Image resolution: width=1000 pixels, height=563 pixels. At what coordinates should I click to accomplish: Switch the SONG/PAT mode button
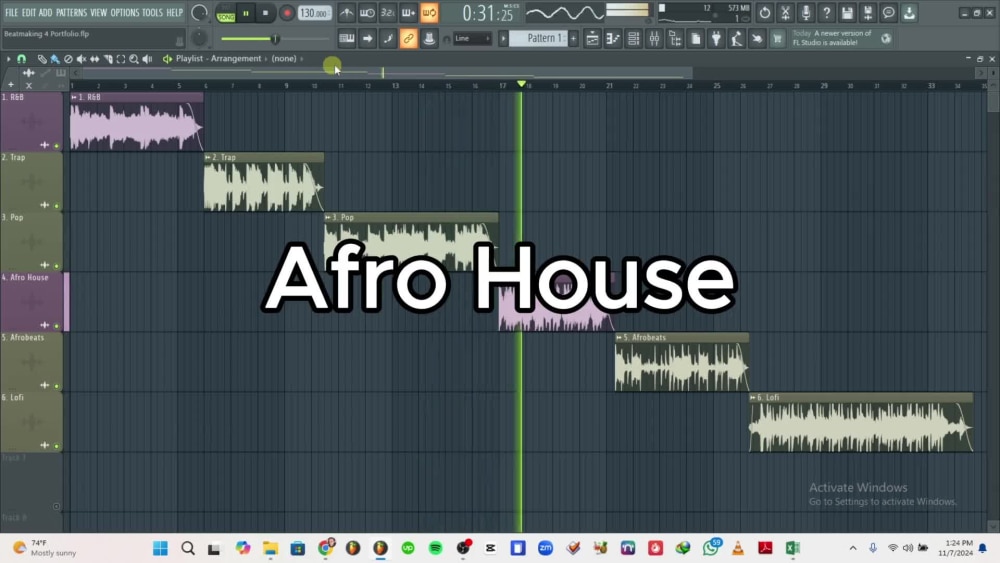pyautogui.click(x=225, y=13)
